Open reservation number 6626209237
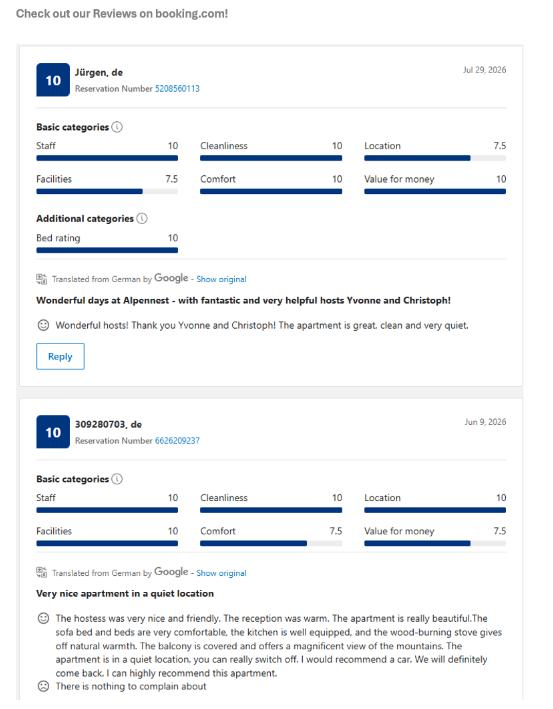The height and width of the screenshot is (709, 553). coord(177,440)
